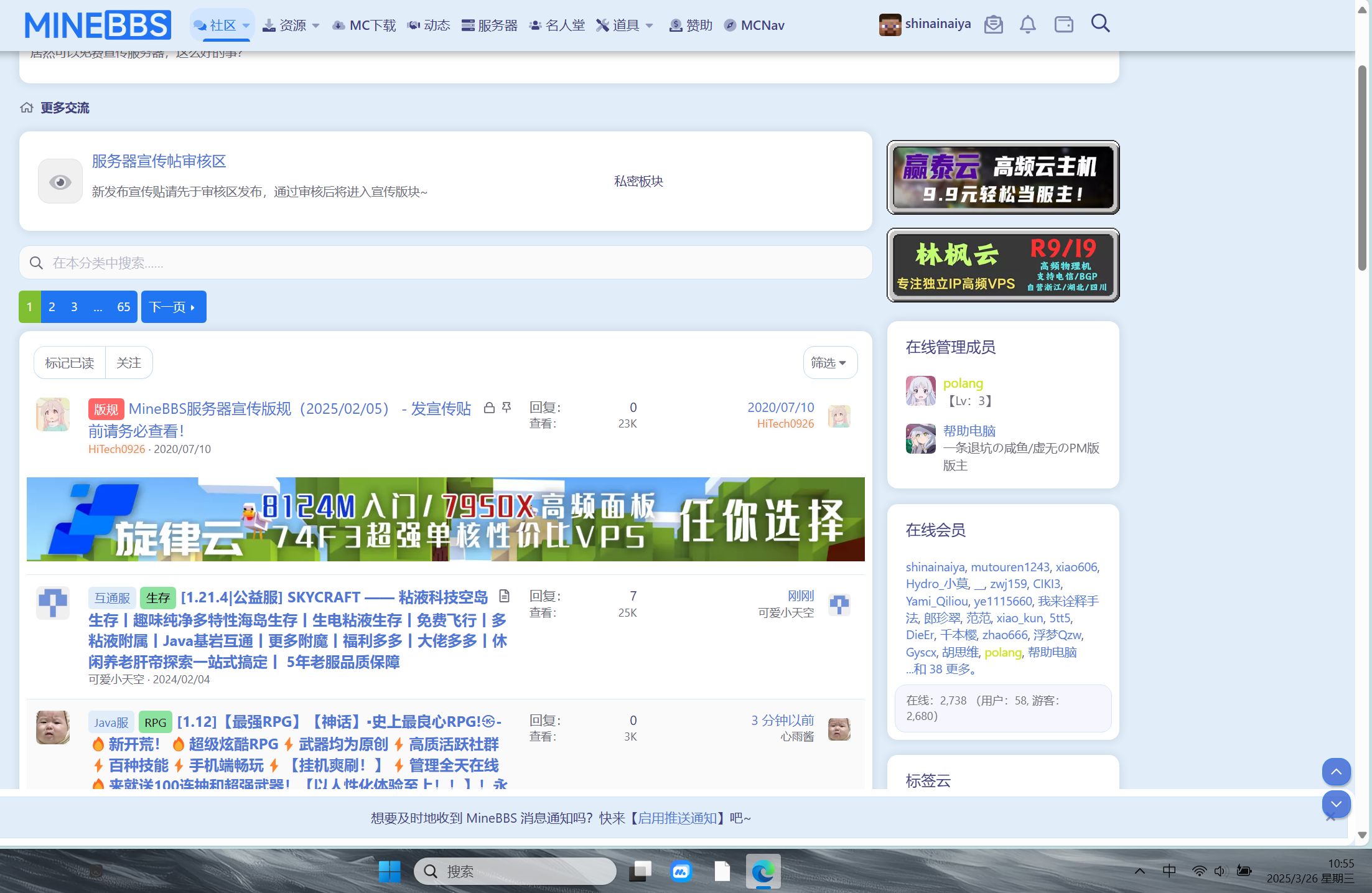This screenshot has width=1372, height=893.
Task: Click the 赢泰云 ad banner
Action: (x=1003, y=177)
